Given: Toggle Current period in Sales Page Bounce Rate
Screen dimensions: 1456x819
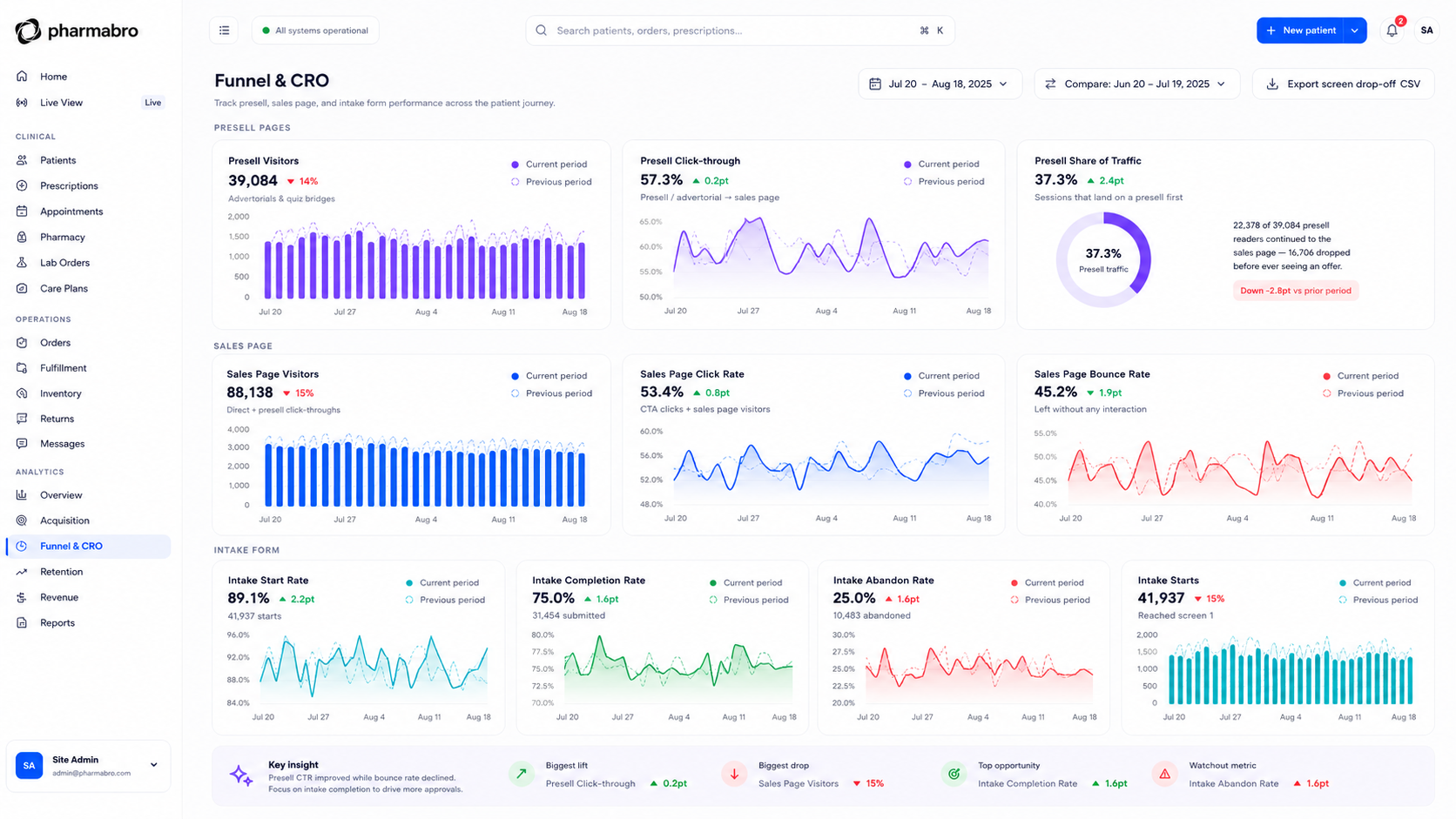Looking at the screenshot, I should coord(1360,376).
